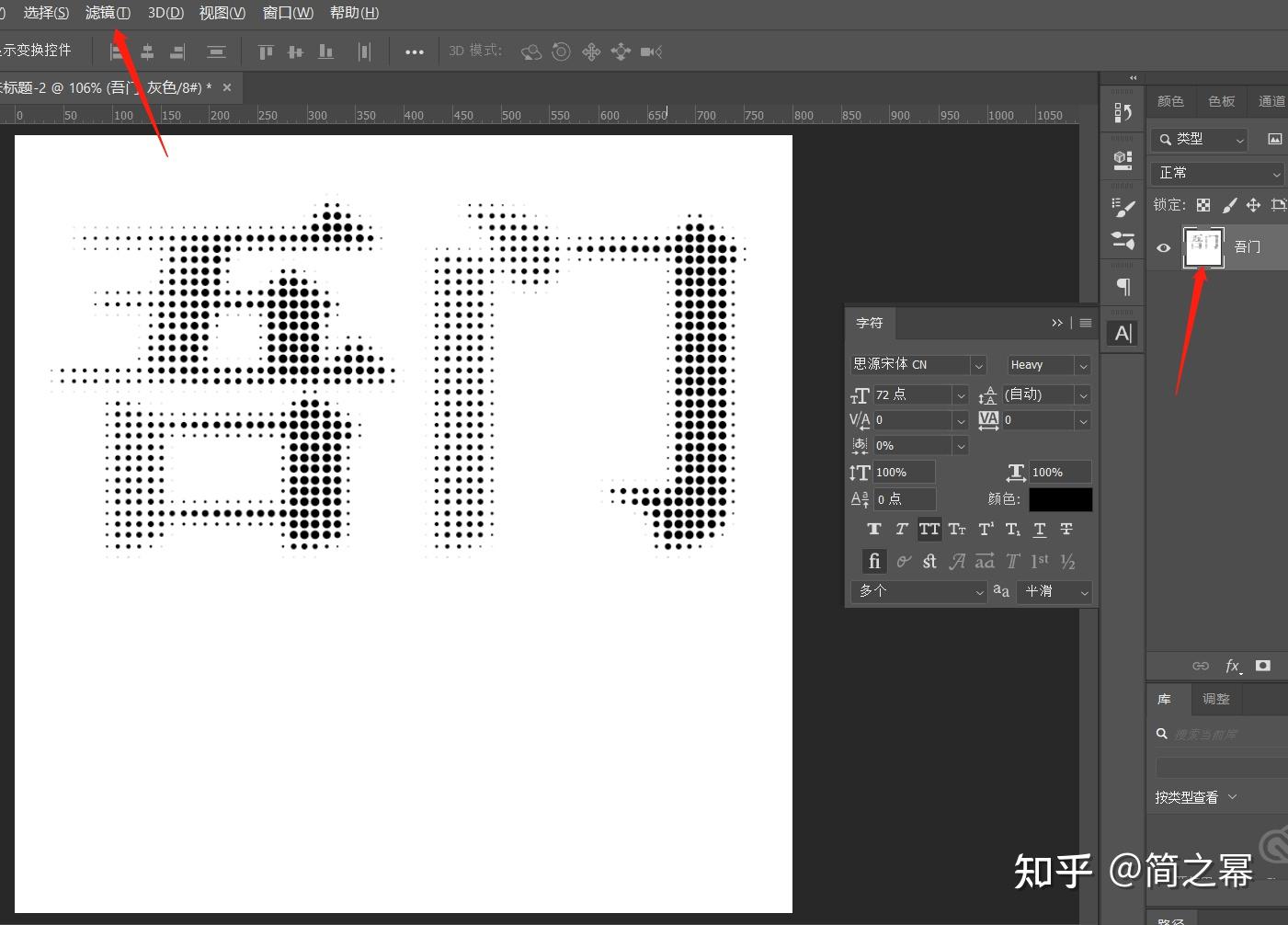Click distribute horizontally icon
The width and height of the screenshot is (1288, 925).
click(364, 51)
